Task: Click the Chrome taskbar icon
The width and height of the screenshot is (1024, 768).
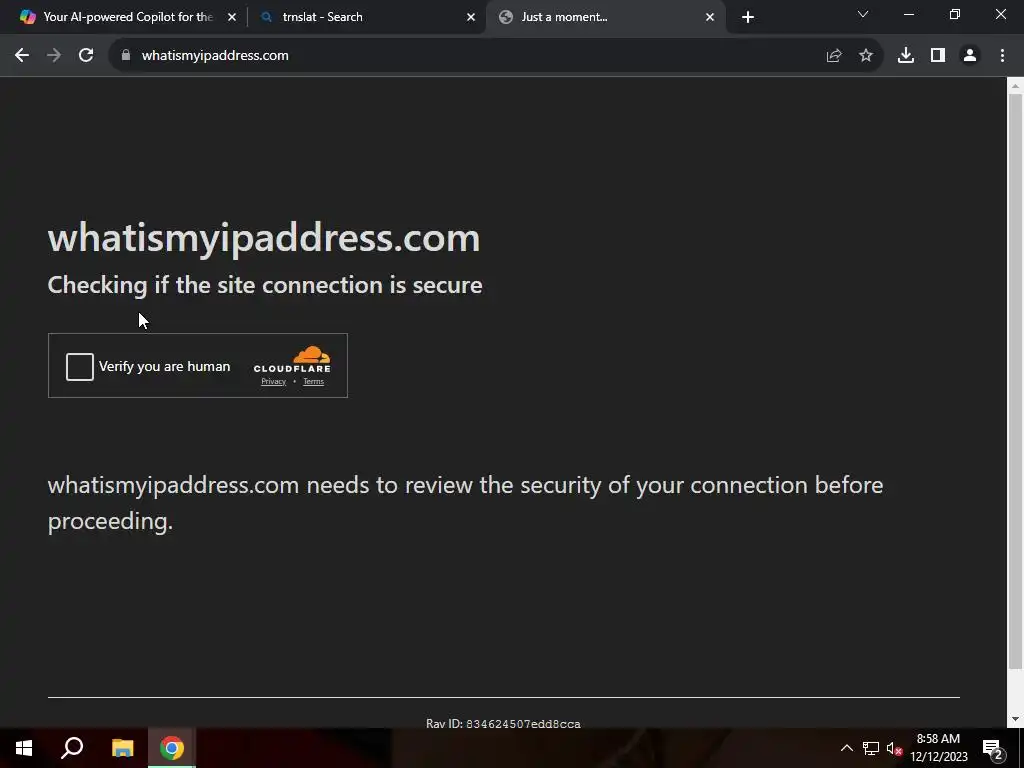Action: pos(172,748)
